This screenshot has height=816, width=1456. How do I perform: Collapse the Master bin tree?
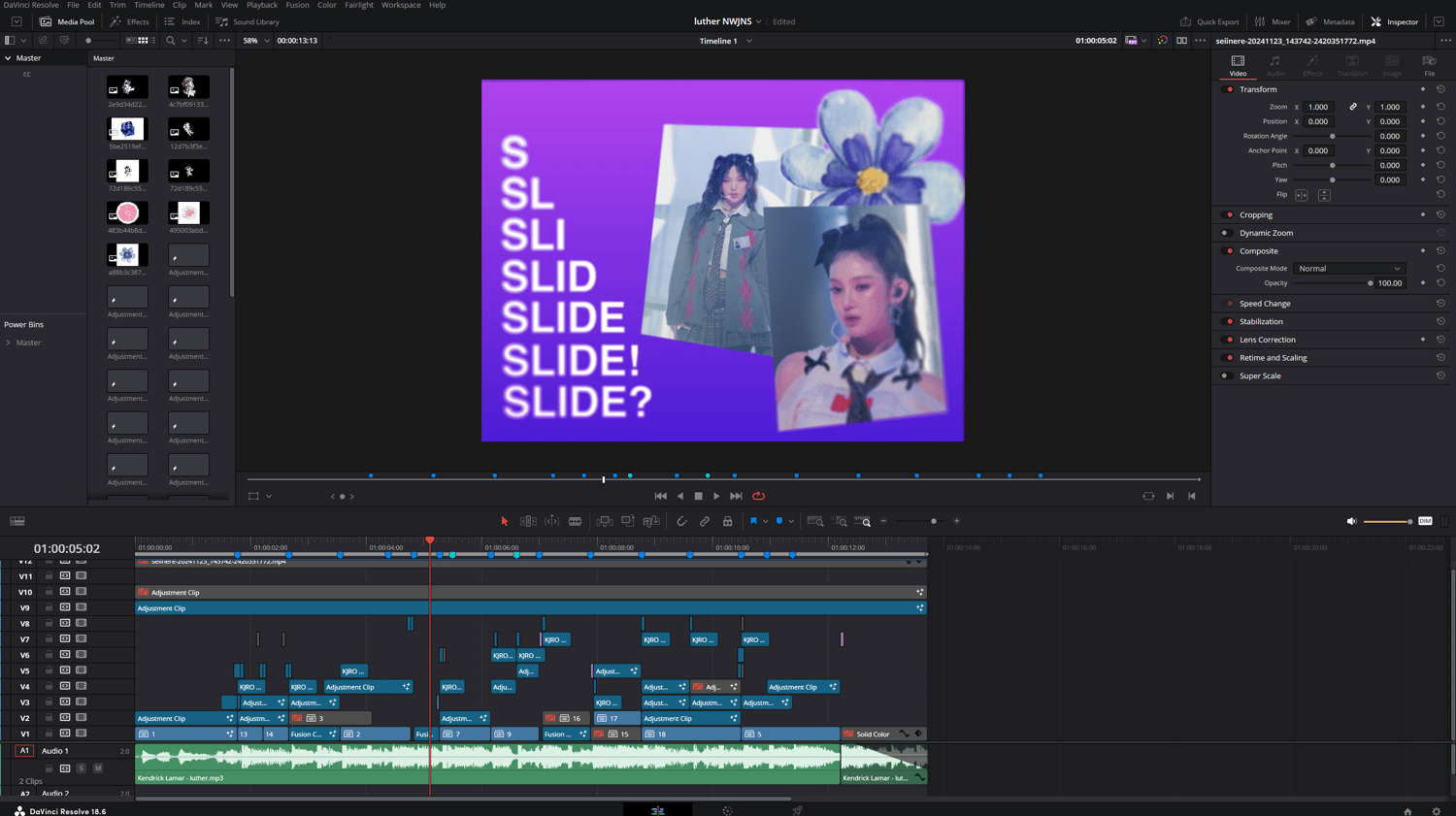point(9,58)
